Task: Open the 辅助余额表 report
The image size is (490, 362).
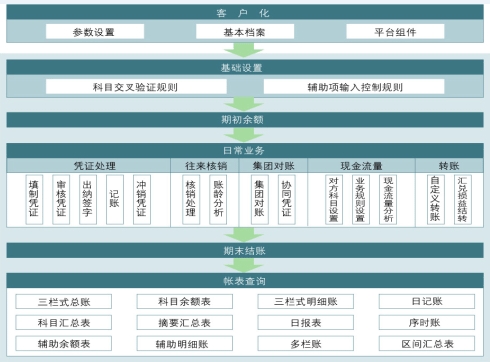Action: [x=64, y=343]
